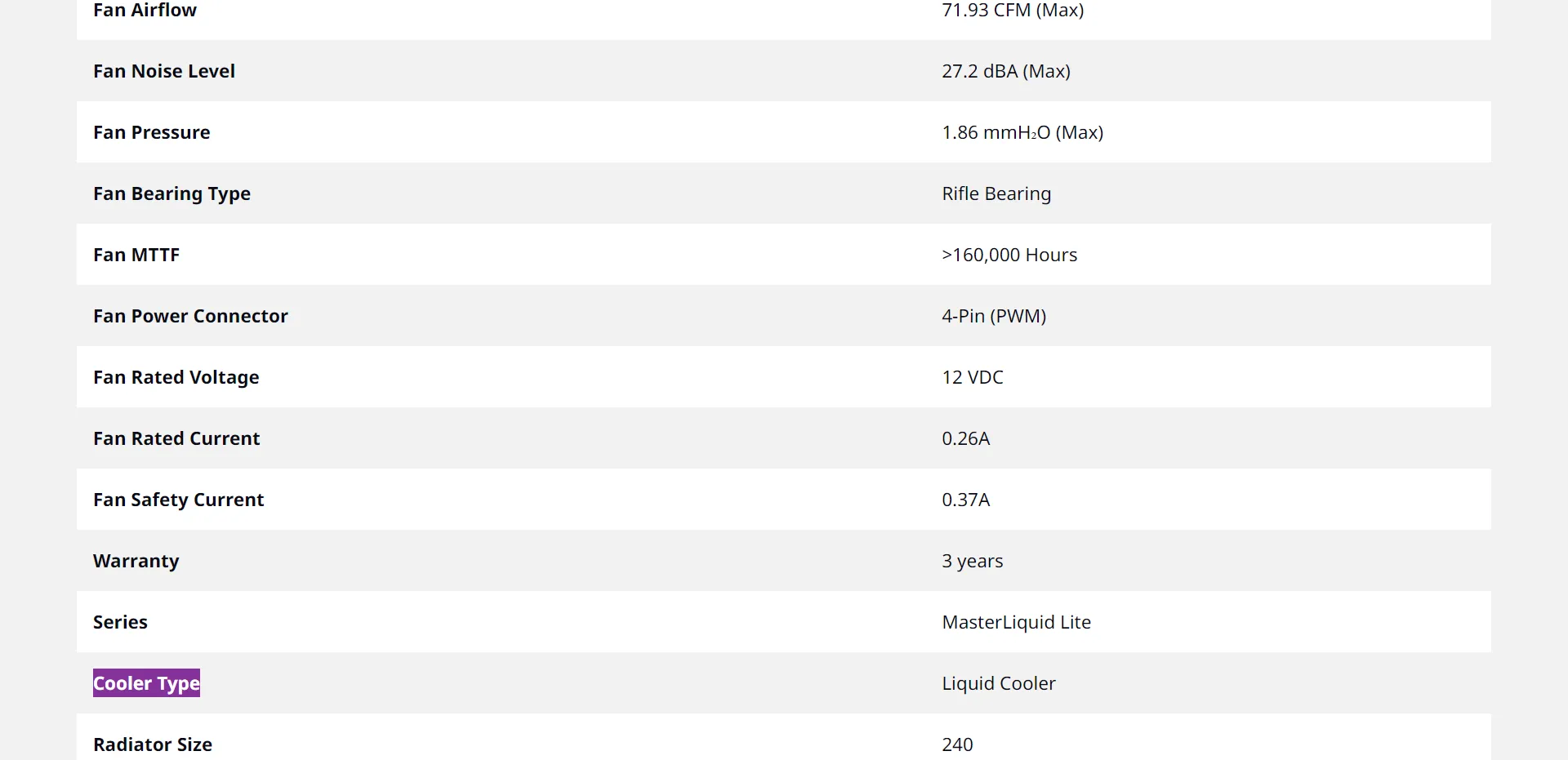Click the 3 years warranty value
1568x760 pixels.
point(973,561)
